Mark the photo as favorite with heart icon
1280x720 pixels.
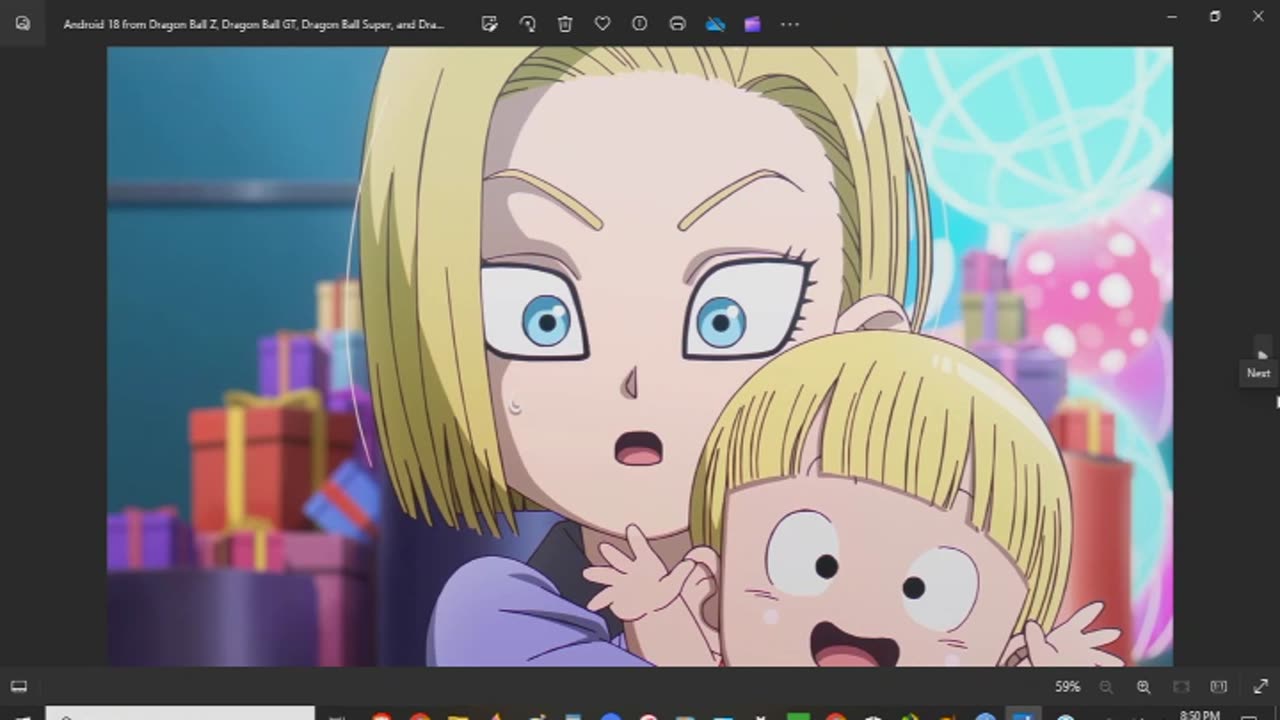click(x=602, y=24)
